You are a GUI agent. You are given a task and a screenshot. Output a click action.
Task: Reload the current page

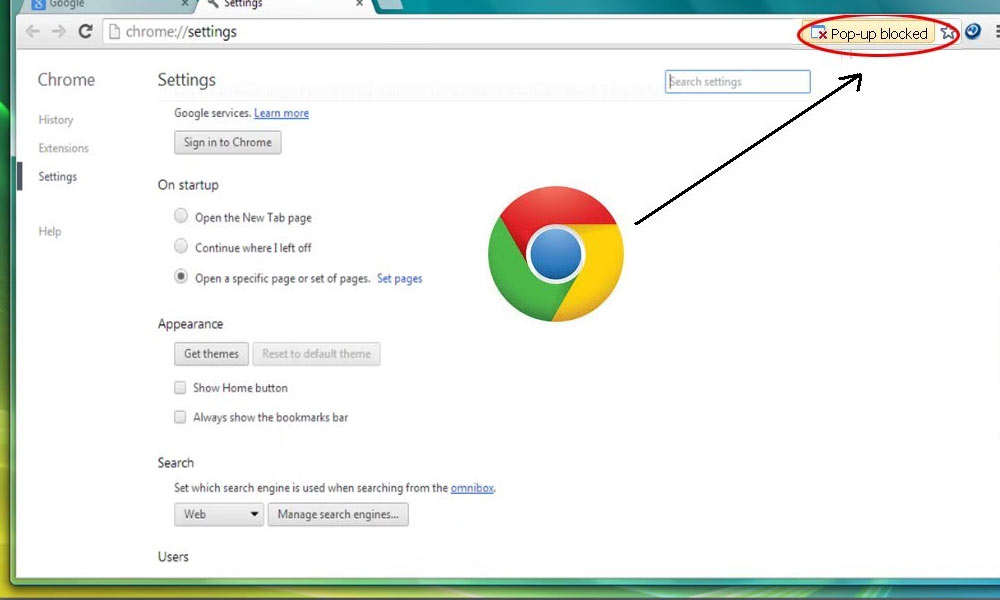(86, 32)
